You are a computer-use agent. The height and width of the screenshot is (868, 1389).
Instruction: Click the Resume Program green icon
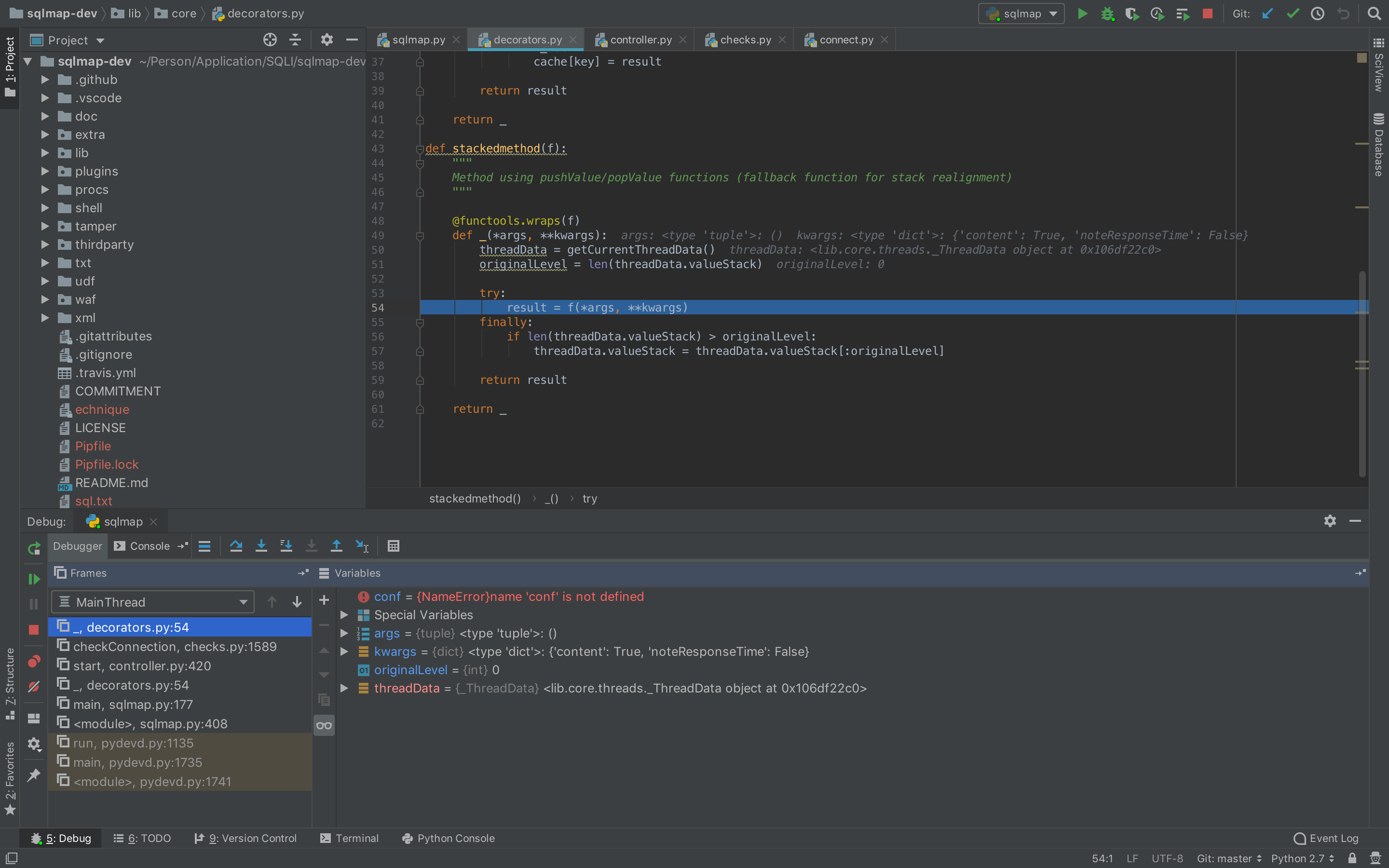(x=34, y=579)
